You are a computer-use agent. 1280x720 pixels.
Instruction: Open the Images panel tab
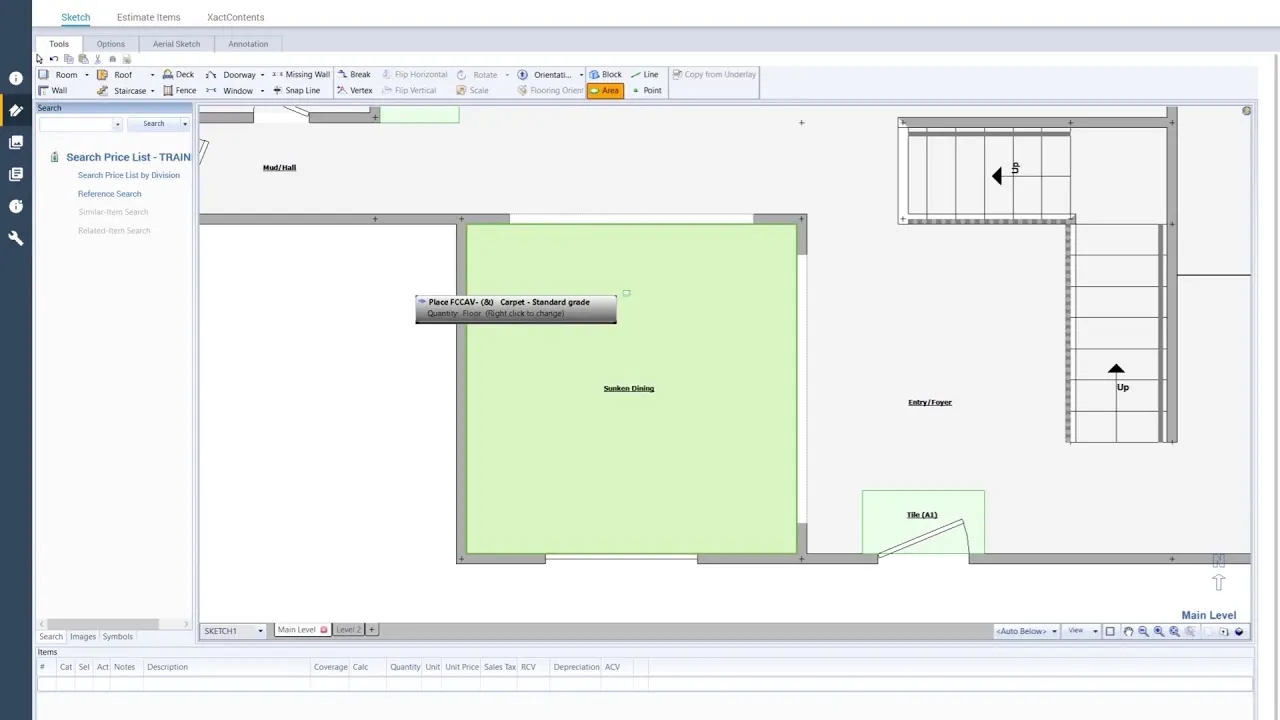tap(83, 637)
